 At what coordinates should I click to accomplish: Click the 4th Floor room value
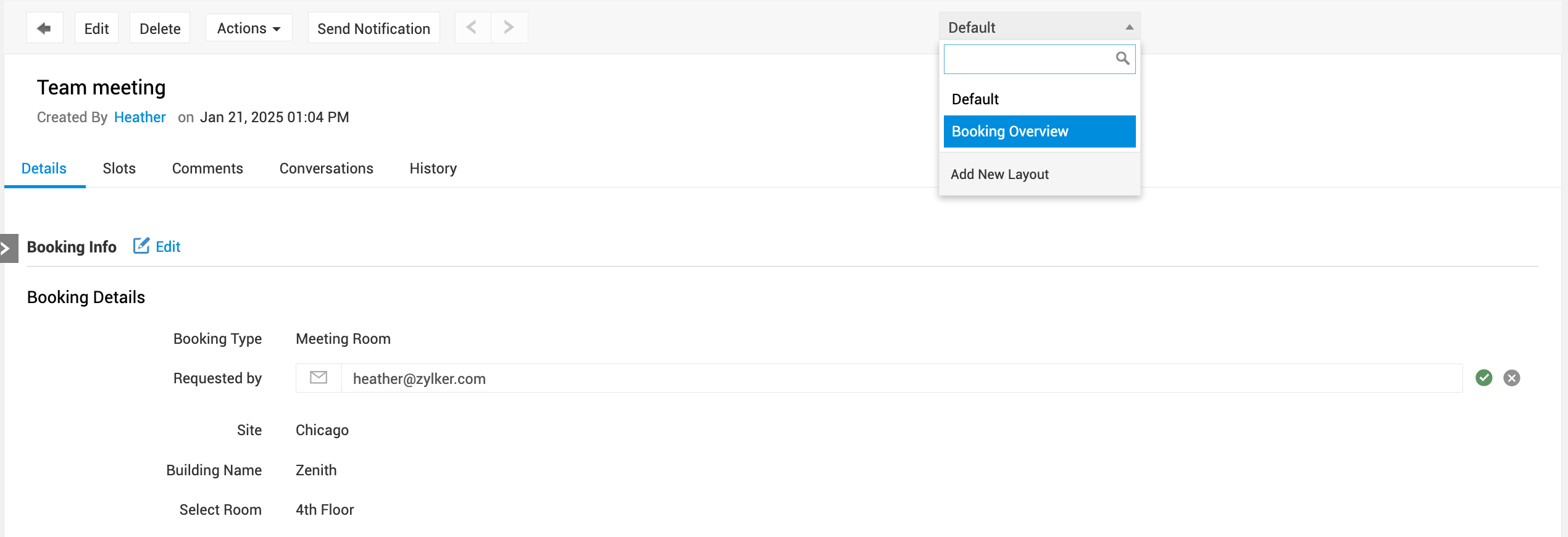325,510
